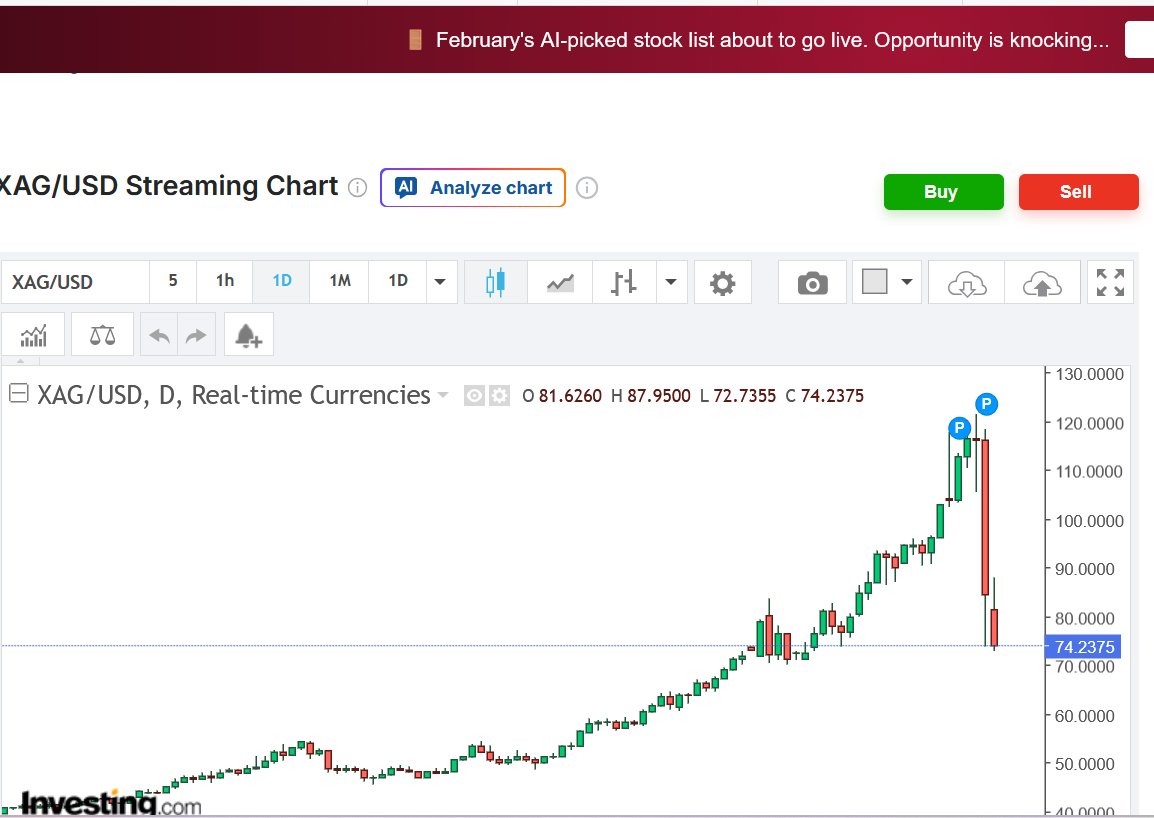This screenshot has height=818, width=1154.
Task: Click the lower P marker on chart
Action: [x=959, y=428]
